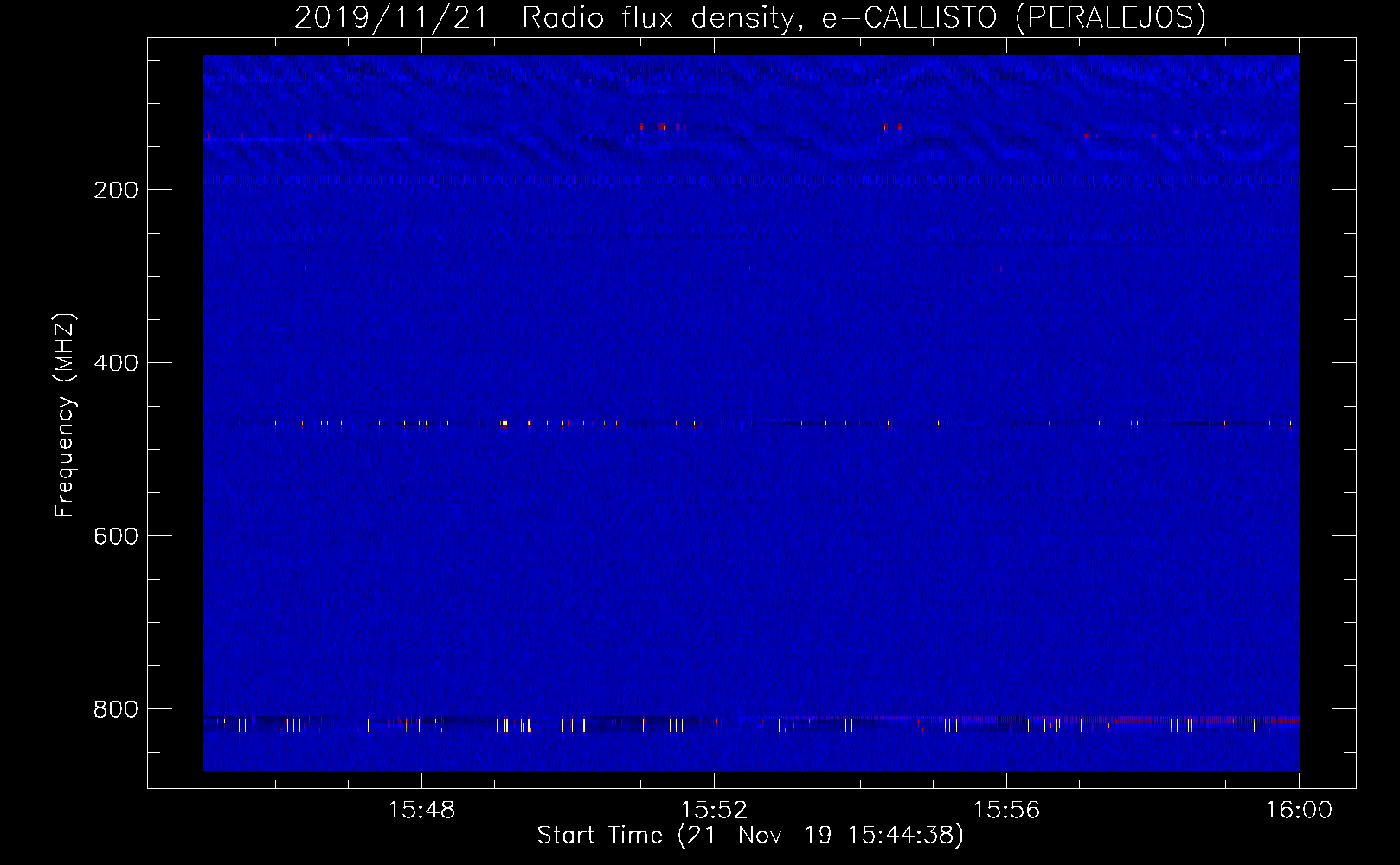Click the 800 frequency tick label
The width and height of the screenshot is (1400, 865).
[116, 709]
